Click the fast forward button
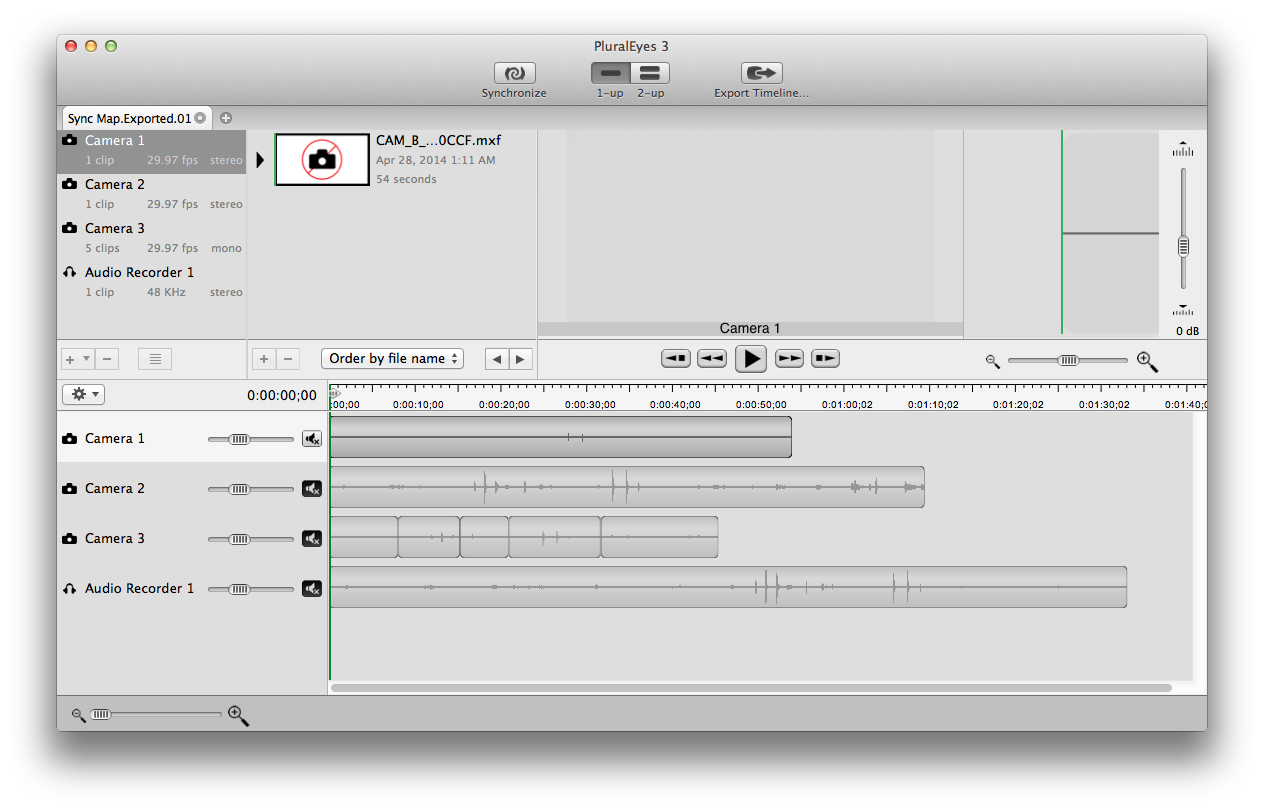The image size is (1264, 810). click(x=790, y=358)
